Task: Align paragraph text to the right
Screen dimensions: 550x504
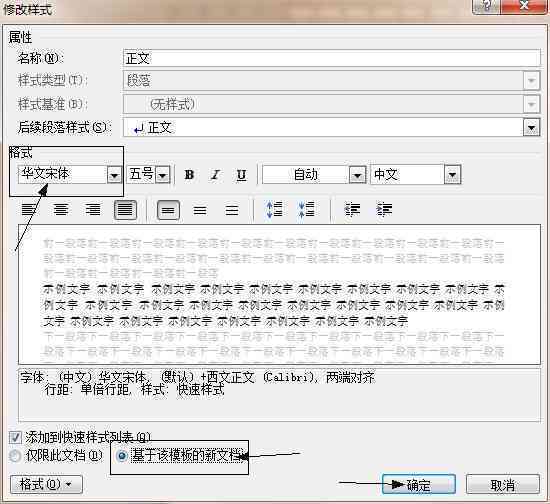Action: click(93, 210)
